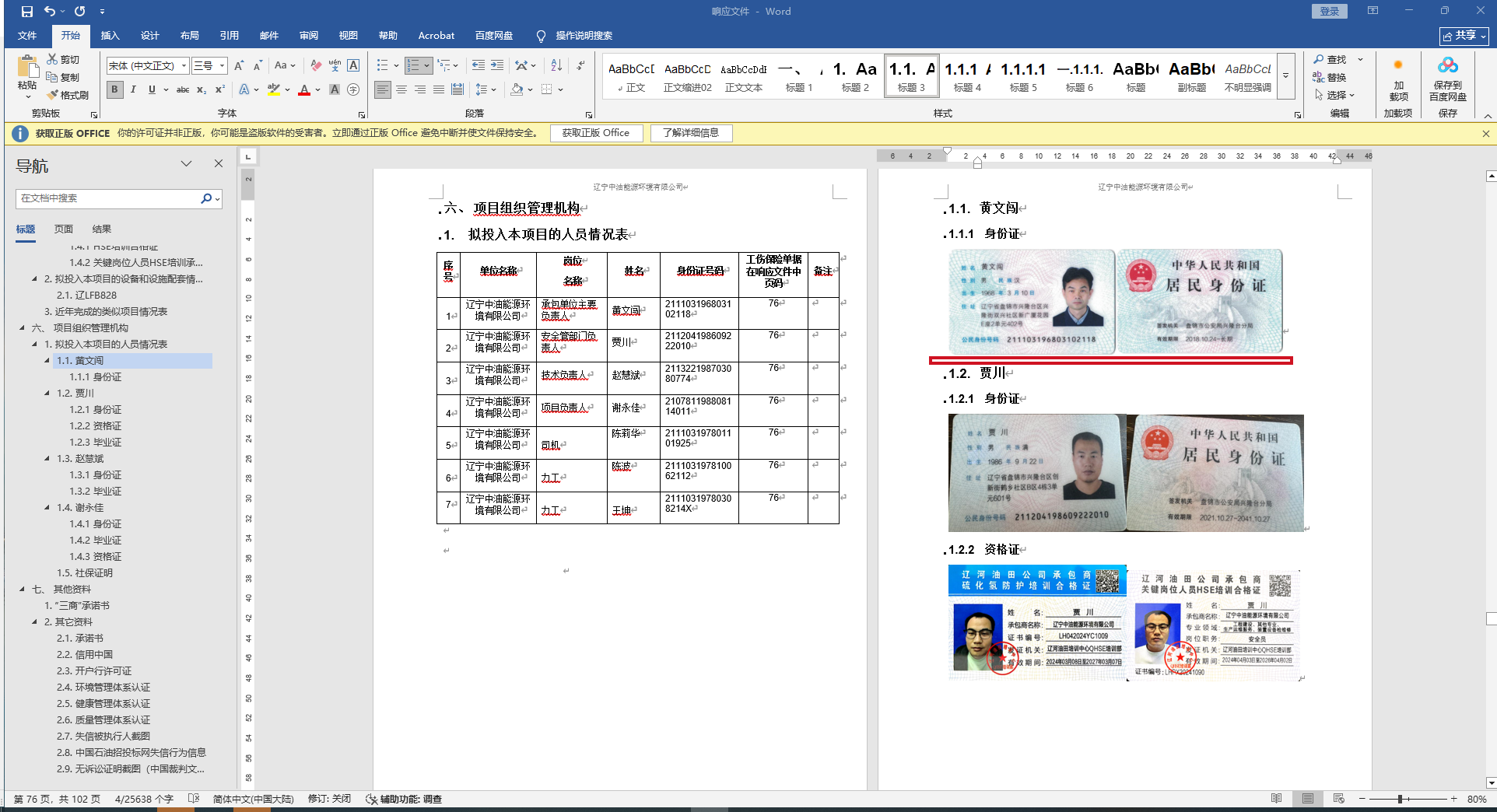Click the 获取正版 Office button

tap(596, 133)
